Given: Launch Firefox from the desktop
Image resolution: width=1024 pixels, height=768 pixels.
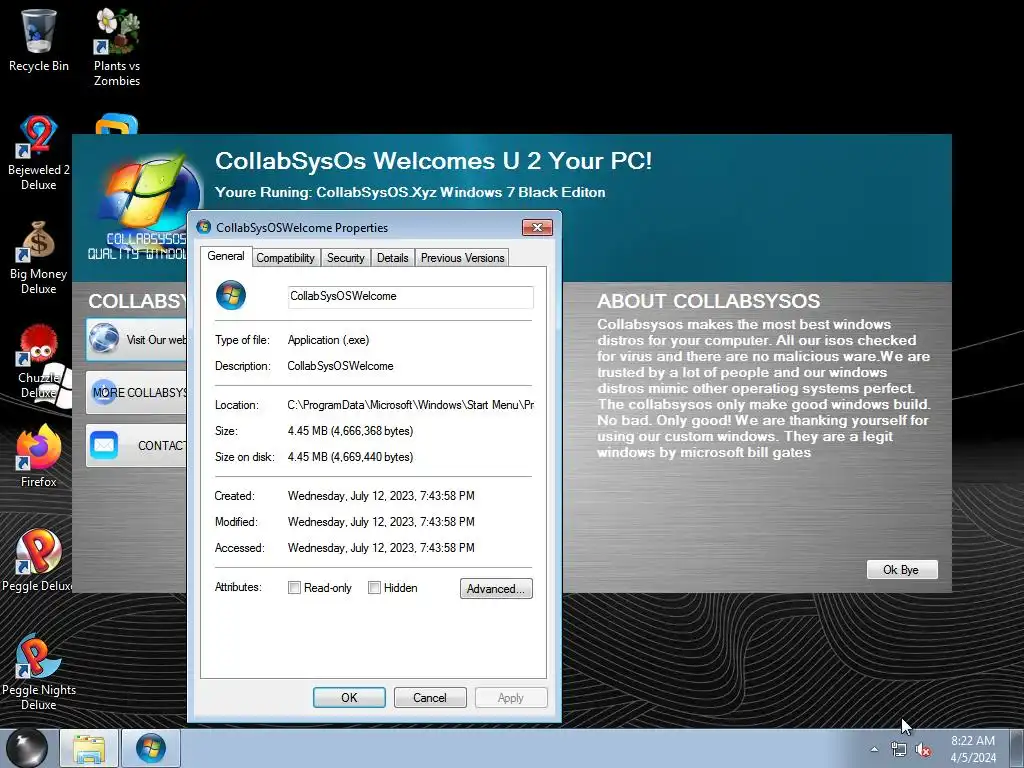Looking at the screenshot, I should (x=39, y=456).
